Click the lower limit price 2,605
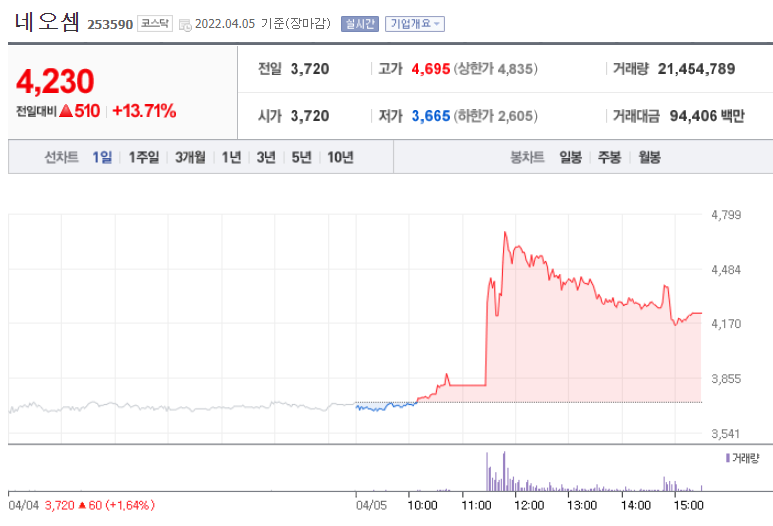Image resolution: width=773 pixels, height=526 pixels. [515, 116]
